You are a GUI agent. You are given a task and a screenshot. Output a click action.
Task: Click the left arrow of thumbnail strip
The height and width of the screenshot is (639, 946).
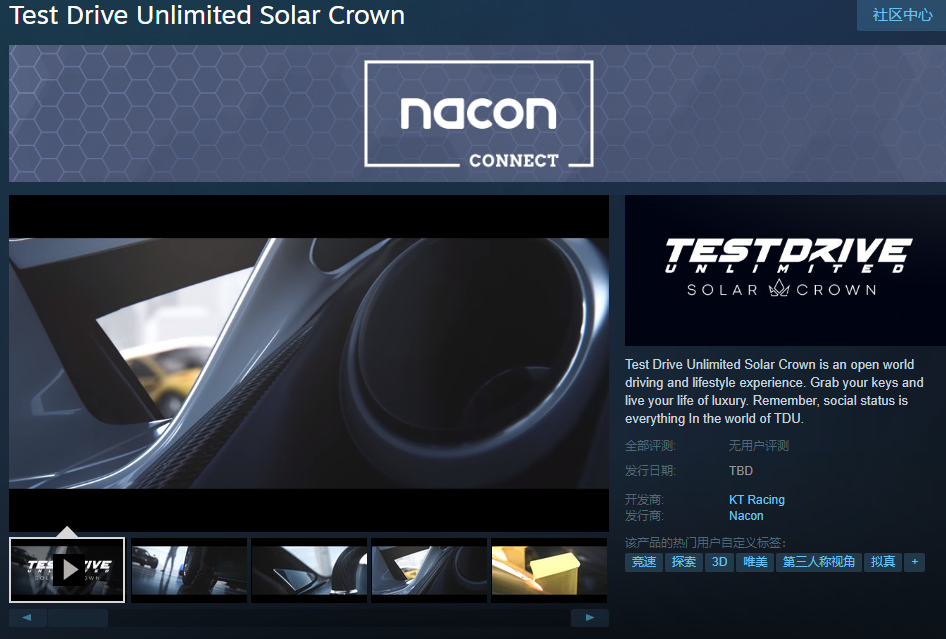pos(27,617)
